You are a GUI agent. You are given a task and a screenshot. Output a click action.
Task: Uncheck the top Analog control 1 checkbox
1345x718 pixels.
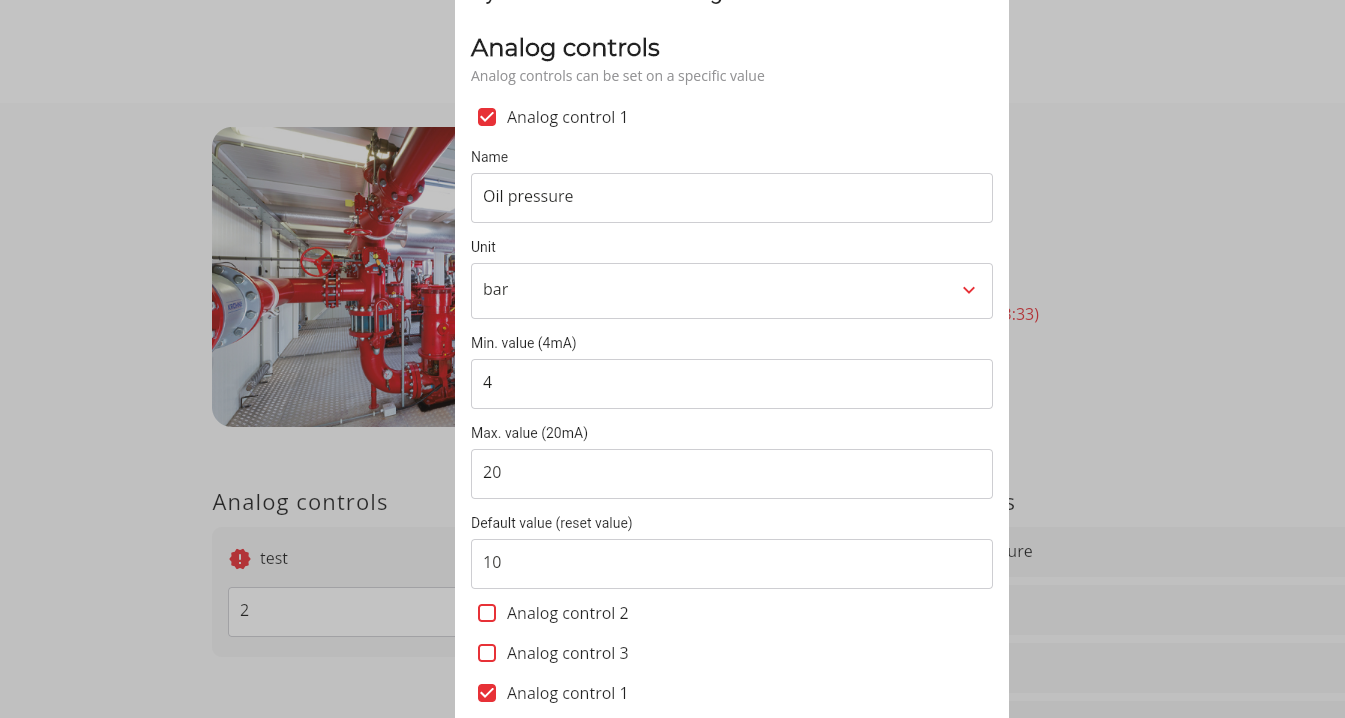[x=487, y=117]
